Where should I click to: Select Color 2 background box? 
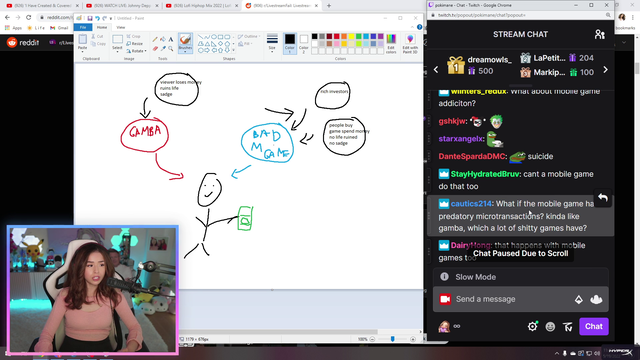pos(304,44)
